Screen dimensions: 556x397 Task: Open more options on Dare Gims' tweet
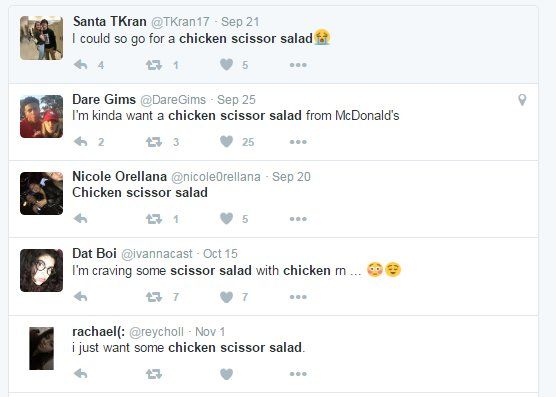point(298,142)
